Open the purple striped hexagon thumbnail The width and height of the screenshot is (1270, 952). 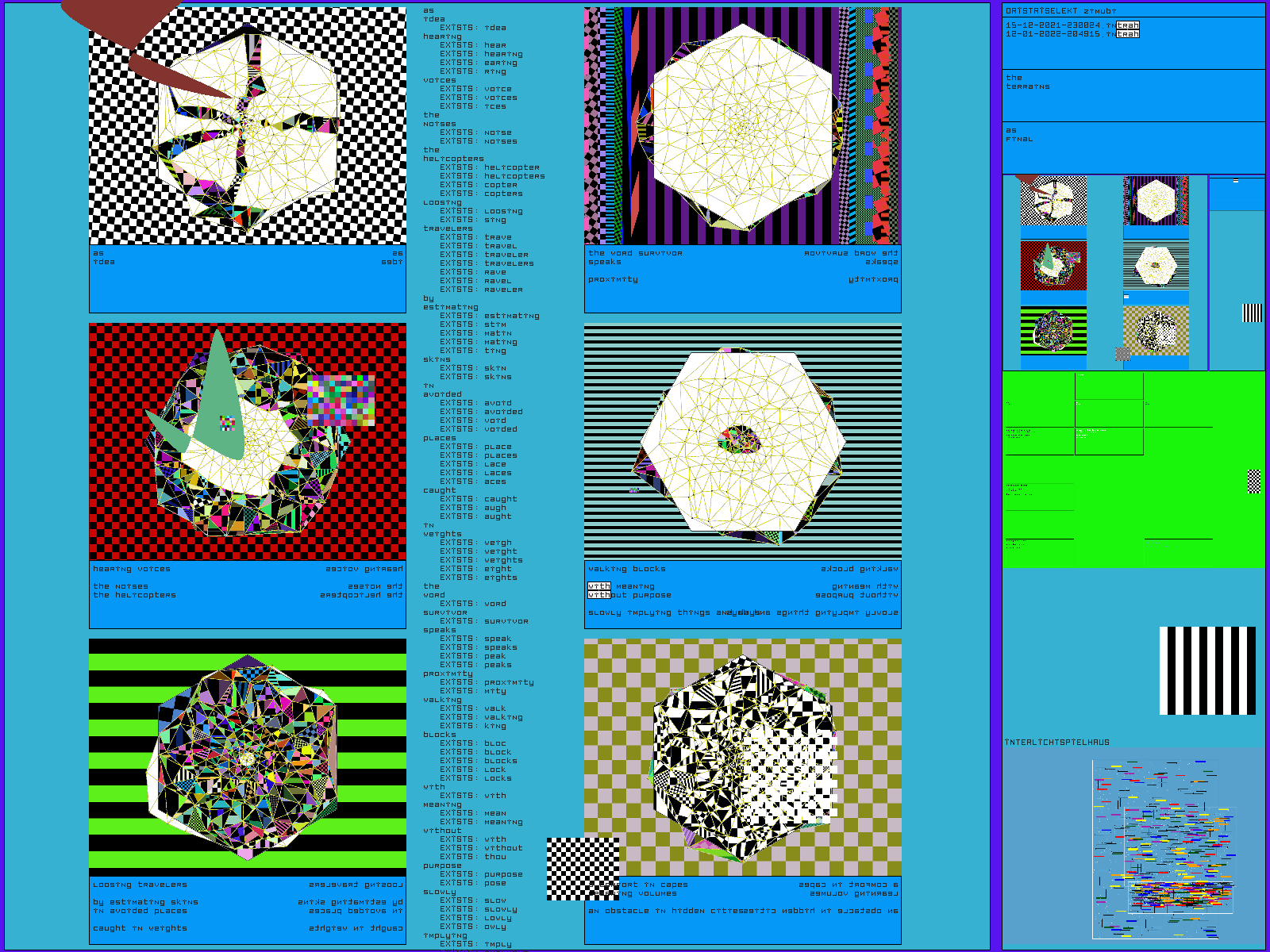pos(1156,201)
